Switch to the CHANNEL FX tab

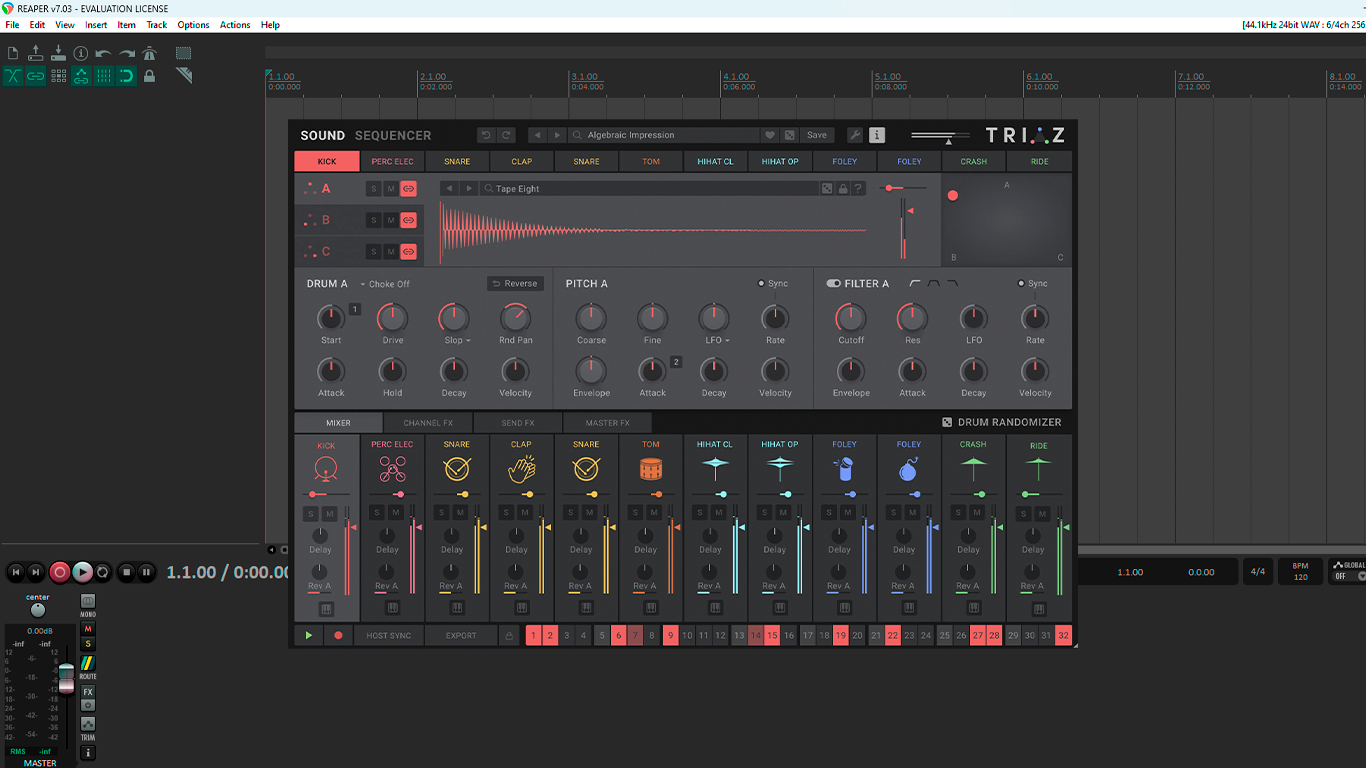pos(428,423)
